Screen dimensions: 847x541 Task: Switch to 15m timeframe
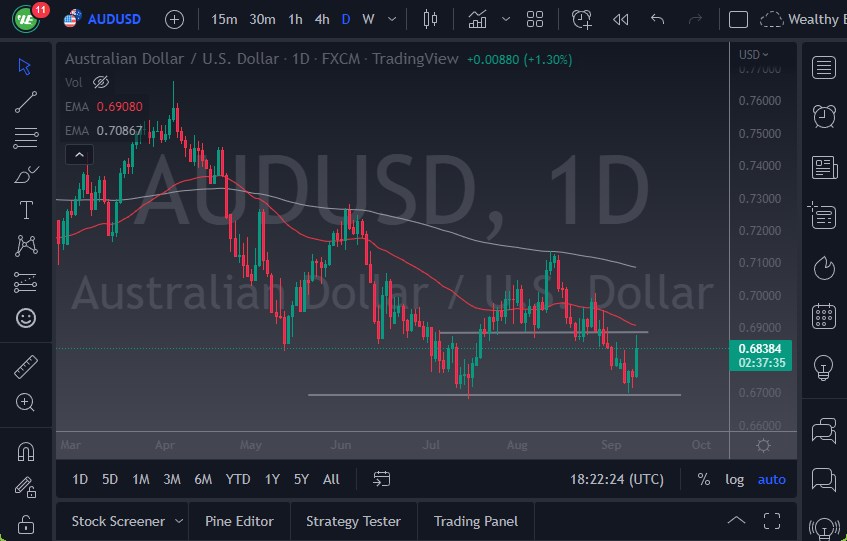224,19
